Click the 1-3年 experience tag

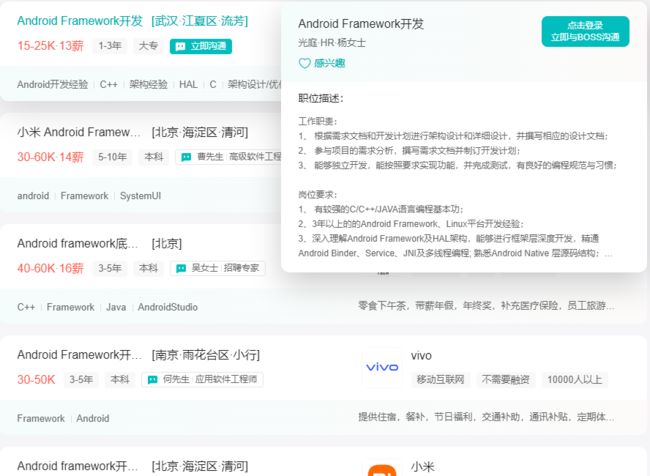click(110, 46)
